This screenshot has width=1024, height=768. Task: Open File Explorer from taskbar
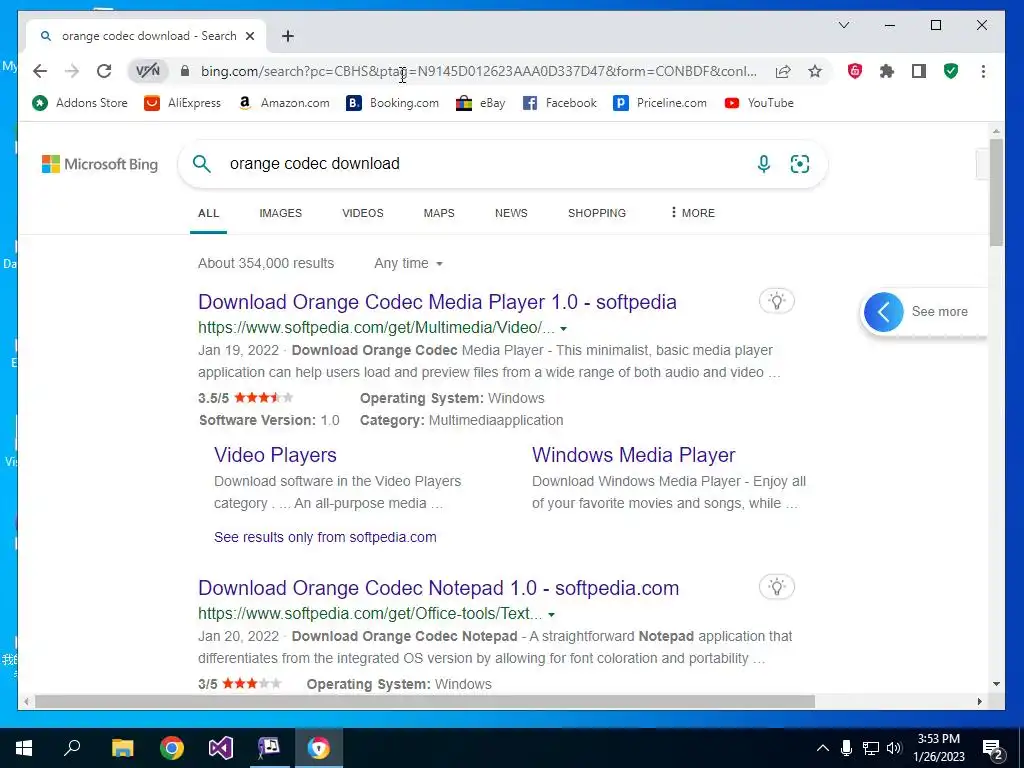122,748
